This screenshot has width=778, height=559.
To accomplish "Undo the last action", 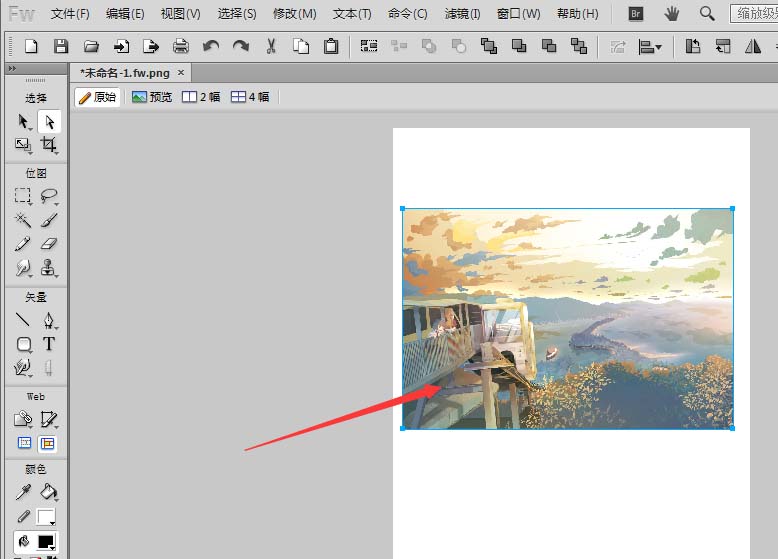I will point(211,46).
